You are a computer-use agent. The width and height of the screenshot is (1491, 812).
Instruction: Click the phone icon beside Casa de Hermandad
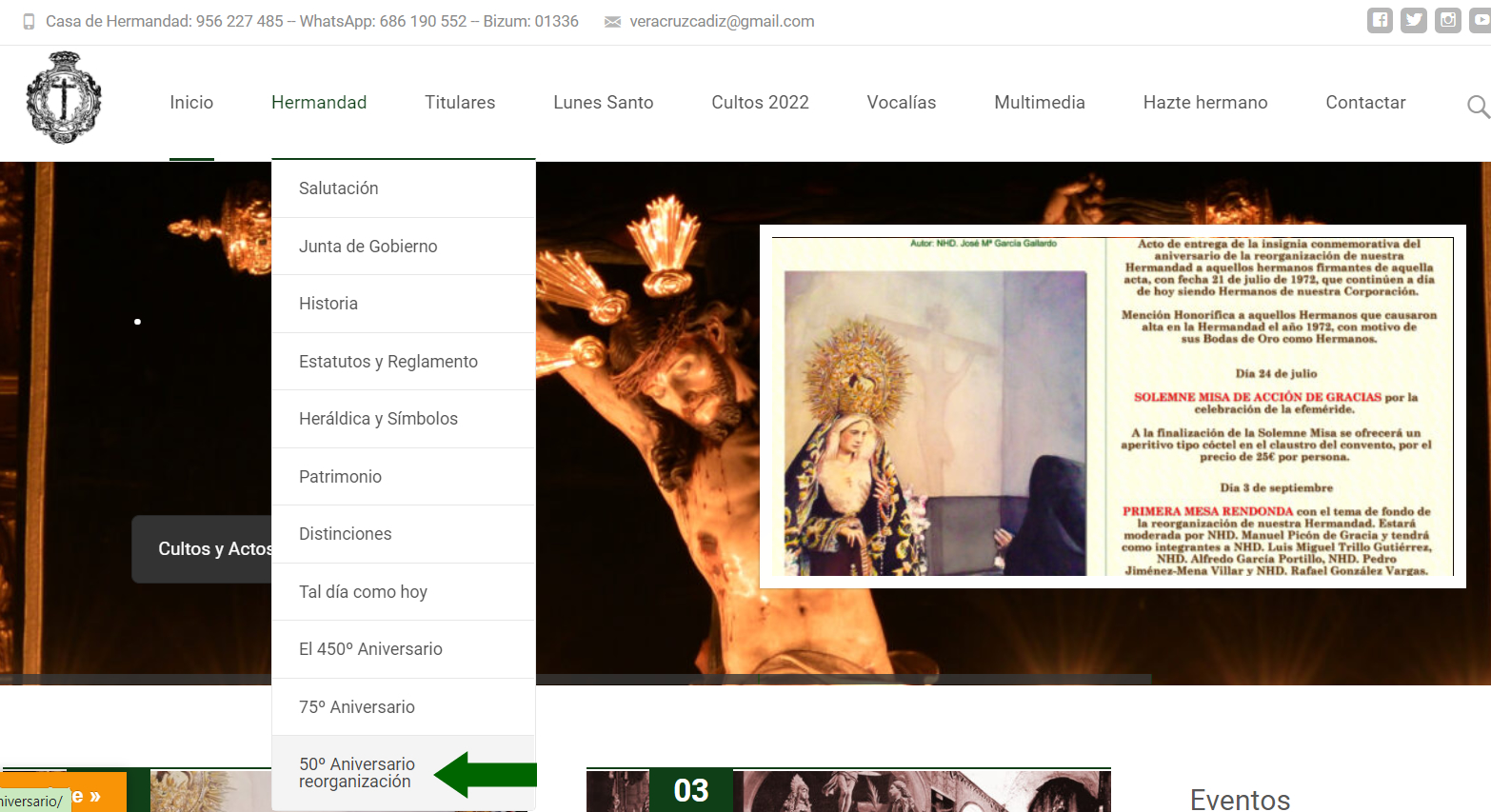tap(29, 22)
